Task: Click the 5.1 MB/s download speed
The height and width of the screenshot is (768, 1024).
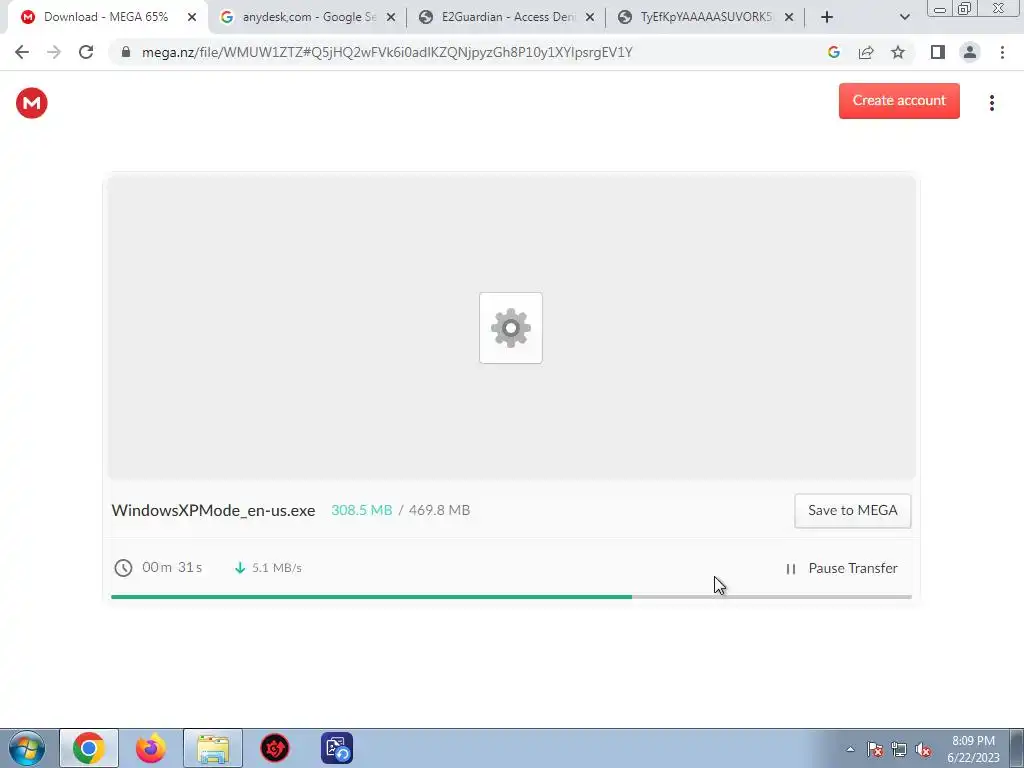Action: [x=277, y=568]
